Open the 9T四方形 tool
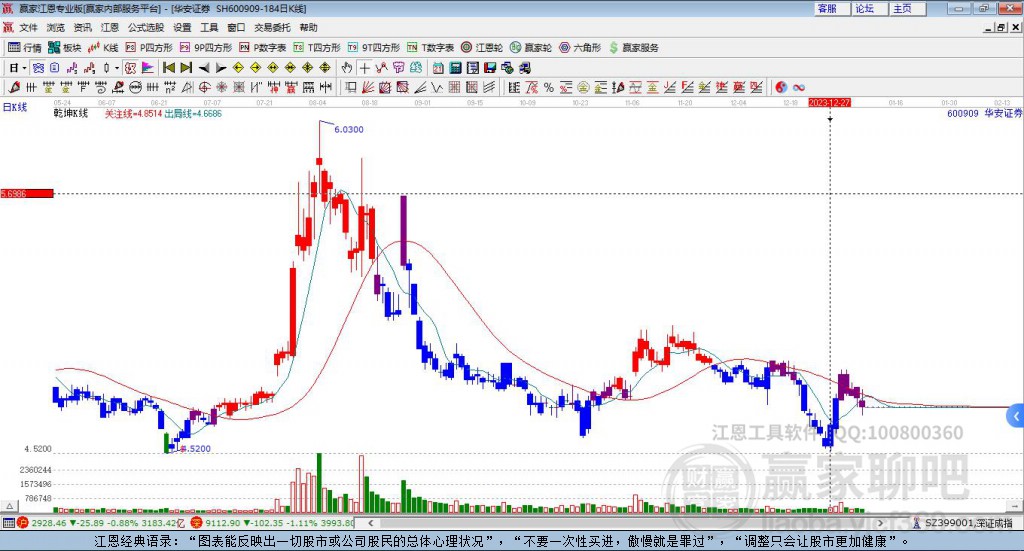Viewport: 1024px width, 551px height. [374, 48]
